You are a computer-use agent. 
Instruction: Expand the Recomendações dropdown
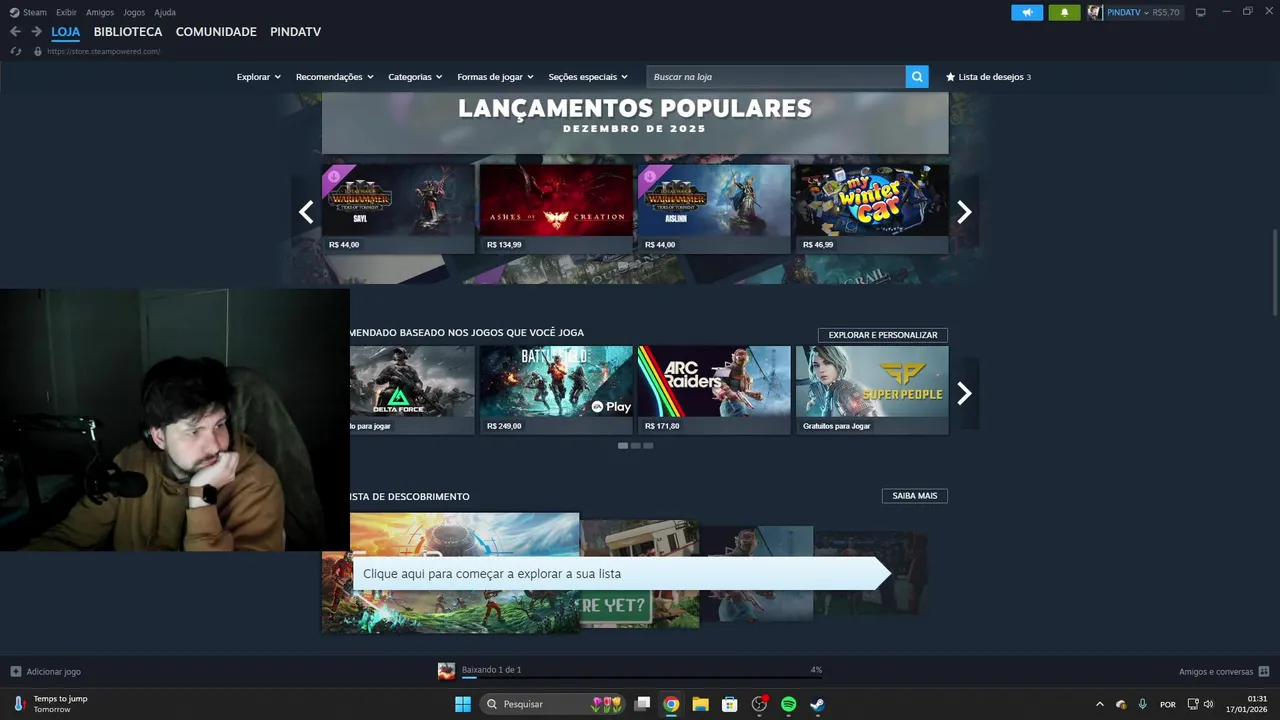pyautogui.click(x=334, y=77)
